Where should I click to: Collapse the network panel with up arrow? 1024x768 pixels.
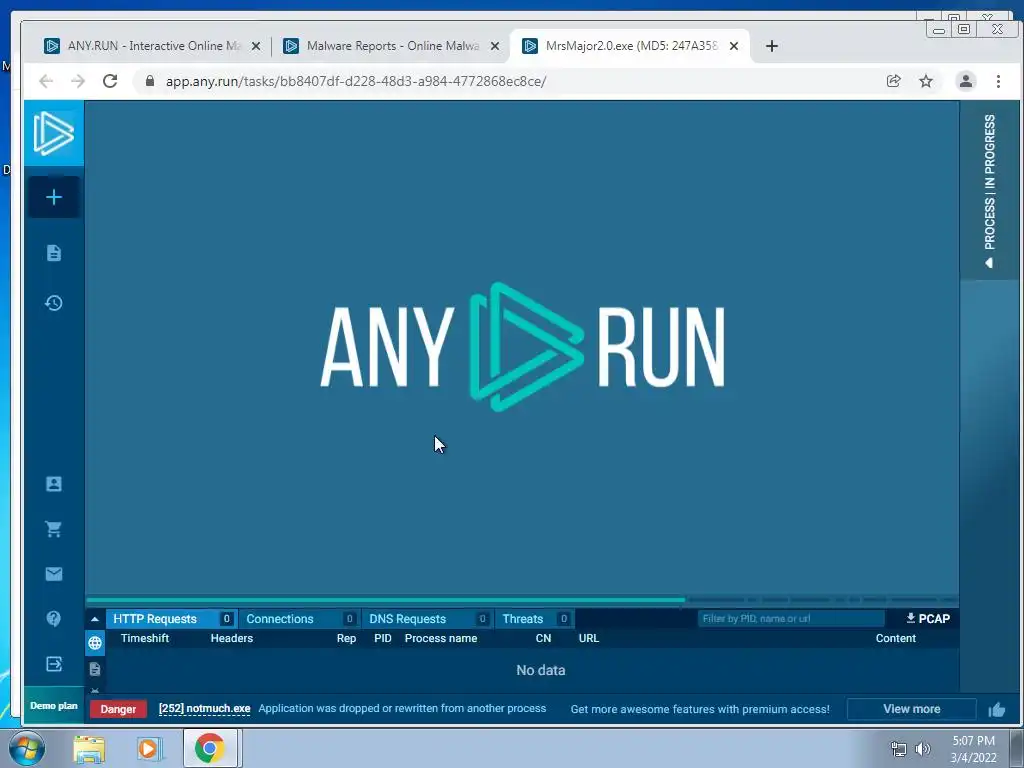(x=95, y=619)
